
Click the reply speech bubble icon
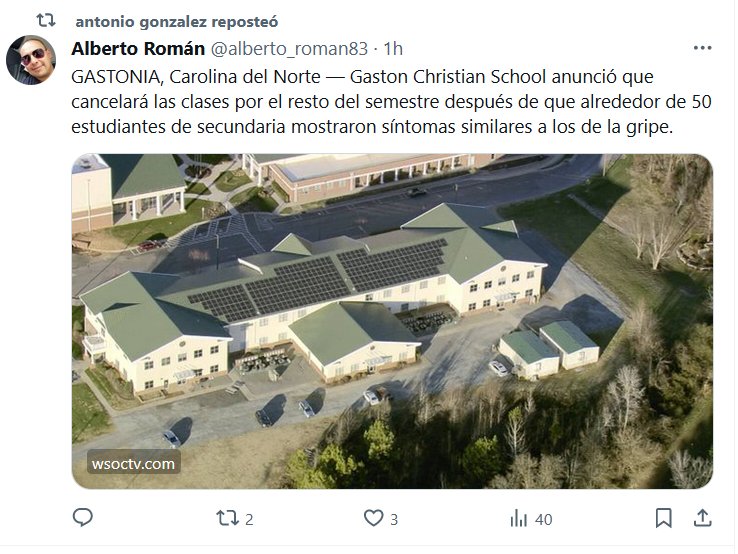click(x=84, y=518)
